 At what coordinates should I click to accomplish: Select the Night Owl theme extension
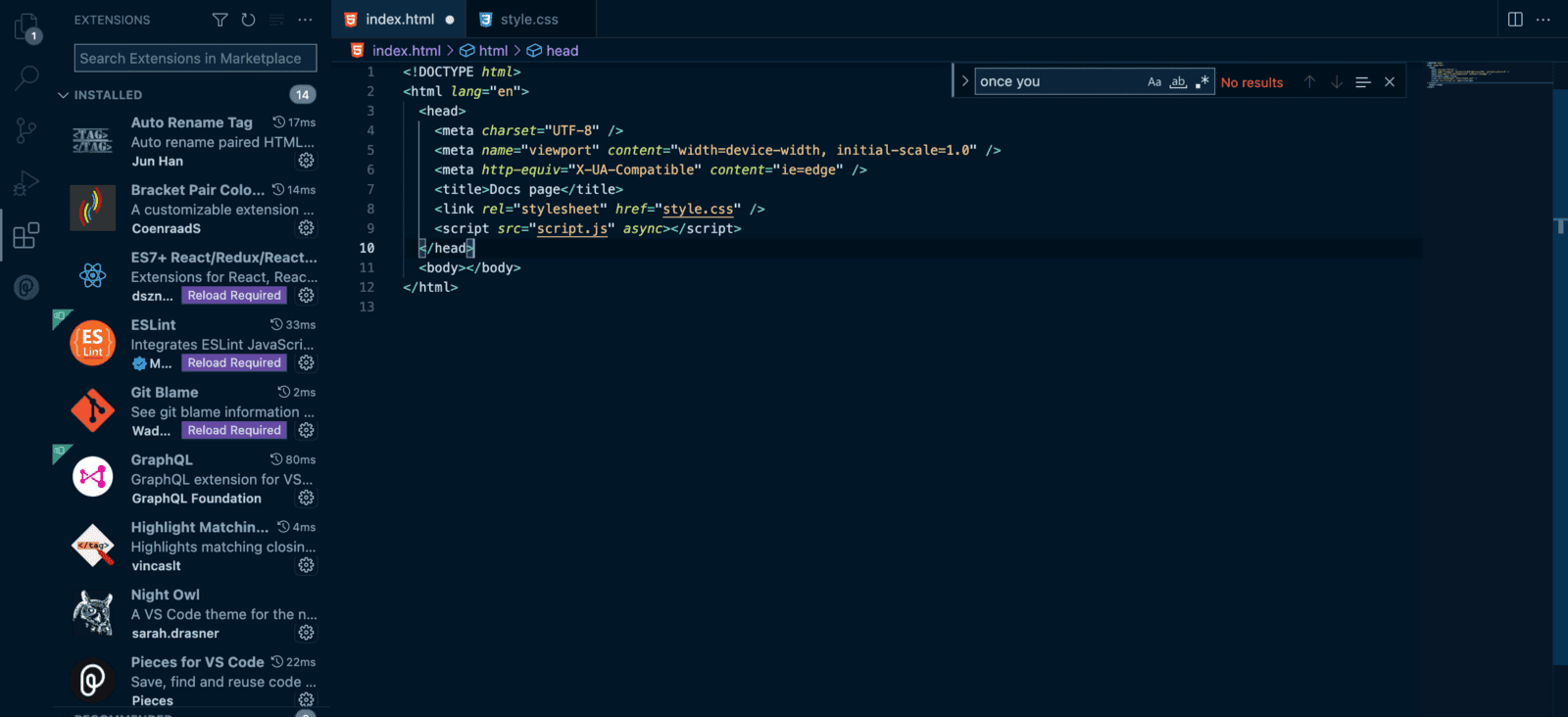(192, 614)
